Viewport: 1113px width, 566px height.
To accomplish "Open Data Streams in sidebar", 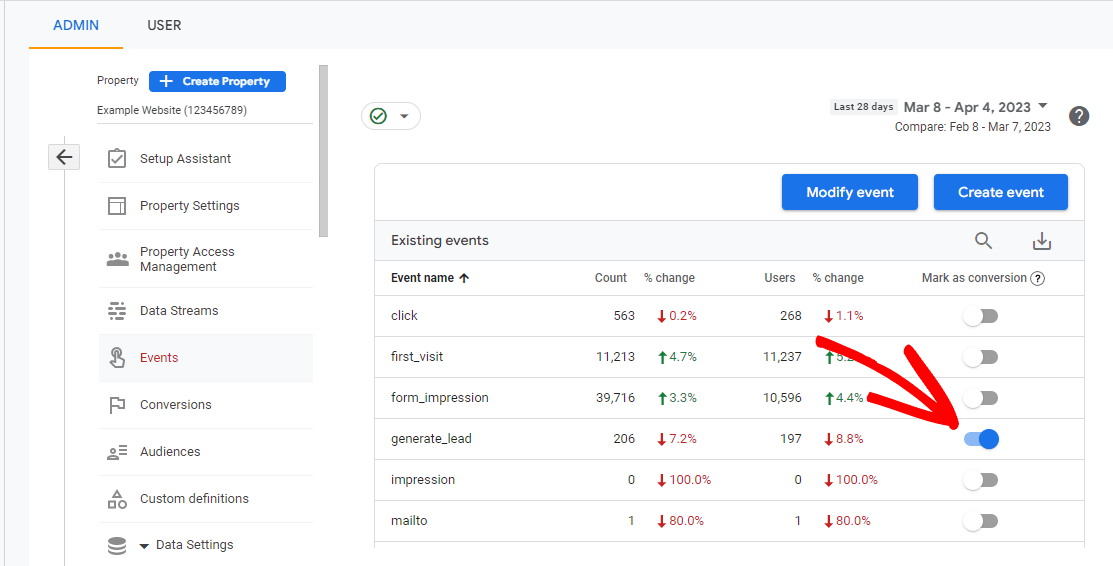I will pos(178,311).
